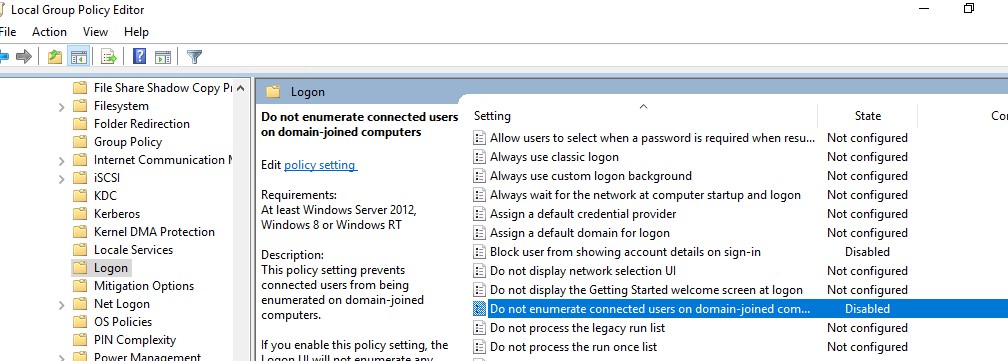Click the Filter funnel toolbar icon

194,57
